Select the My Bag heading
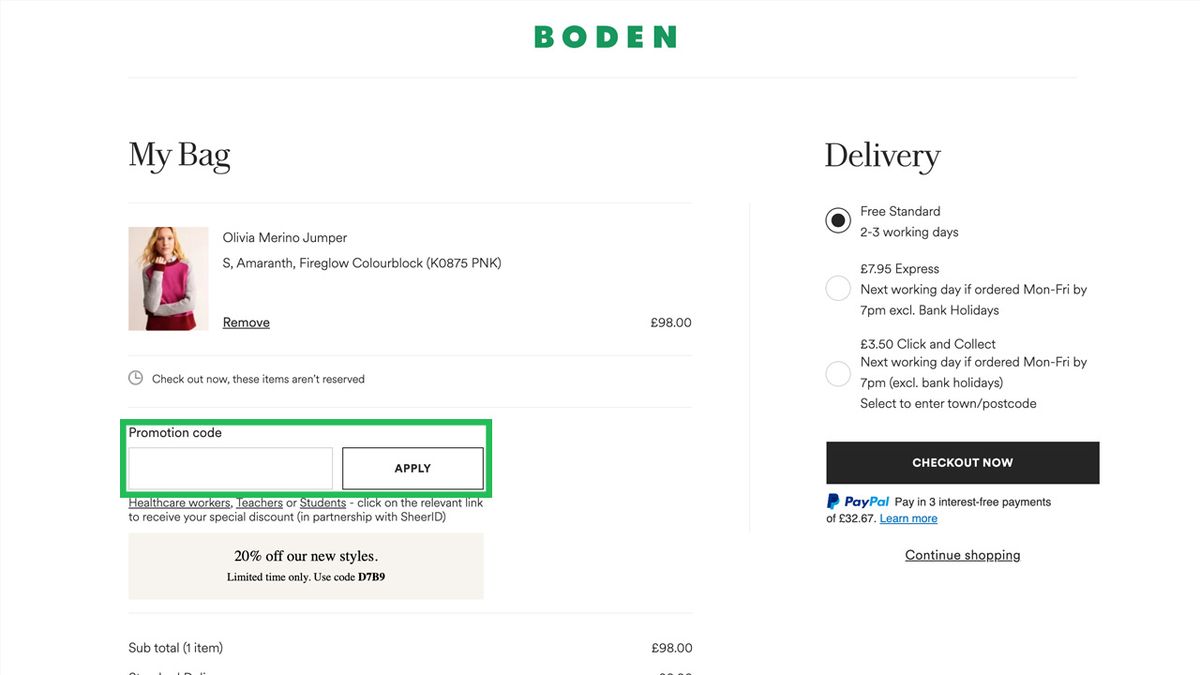Screen dimensions: 1200x675 [x=179, y=155]
